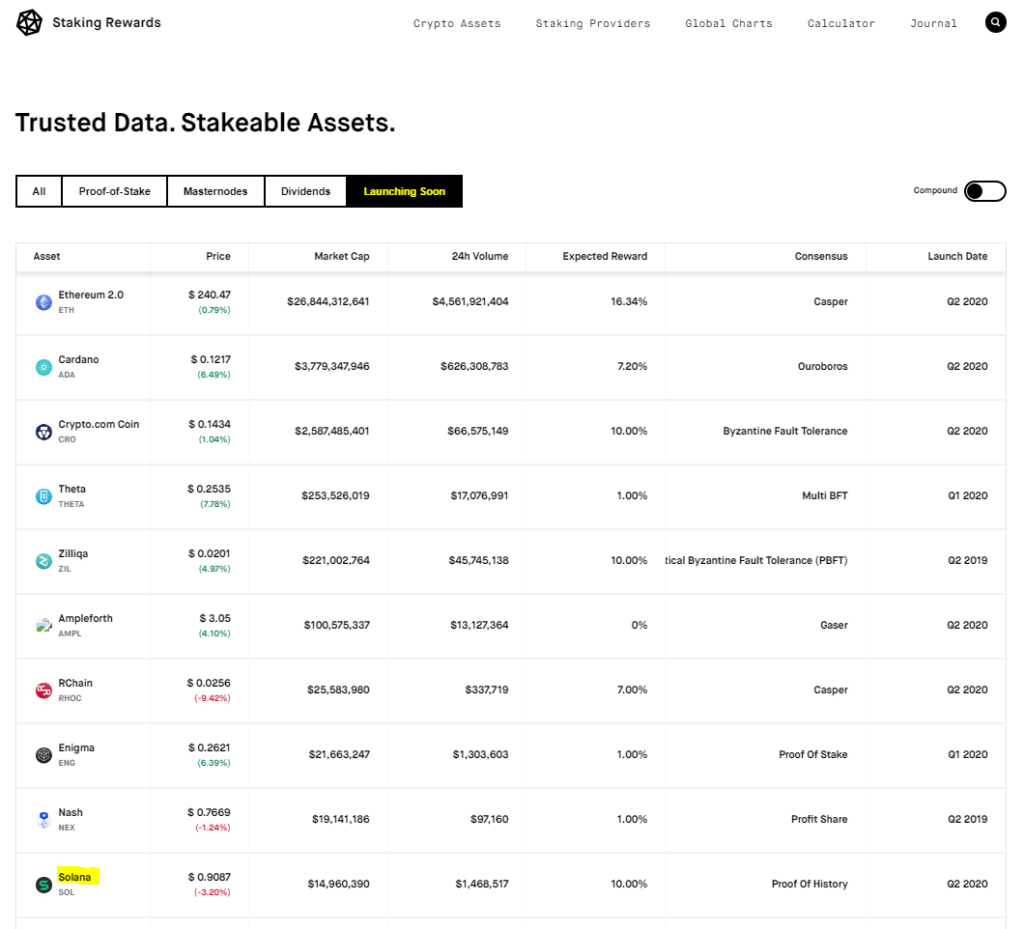Click Ethereum market cap $26,844,312,641
Screen dimensions: 1024x929
coord(328,302)
